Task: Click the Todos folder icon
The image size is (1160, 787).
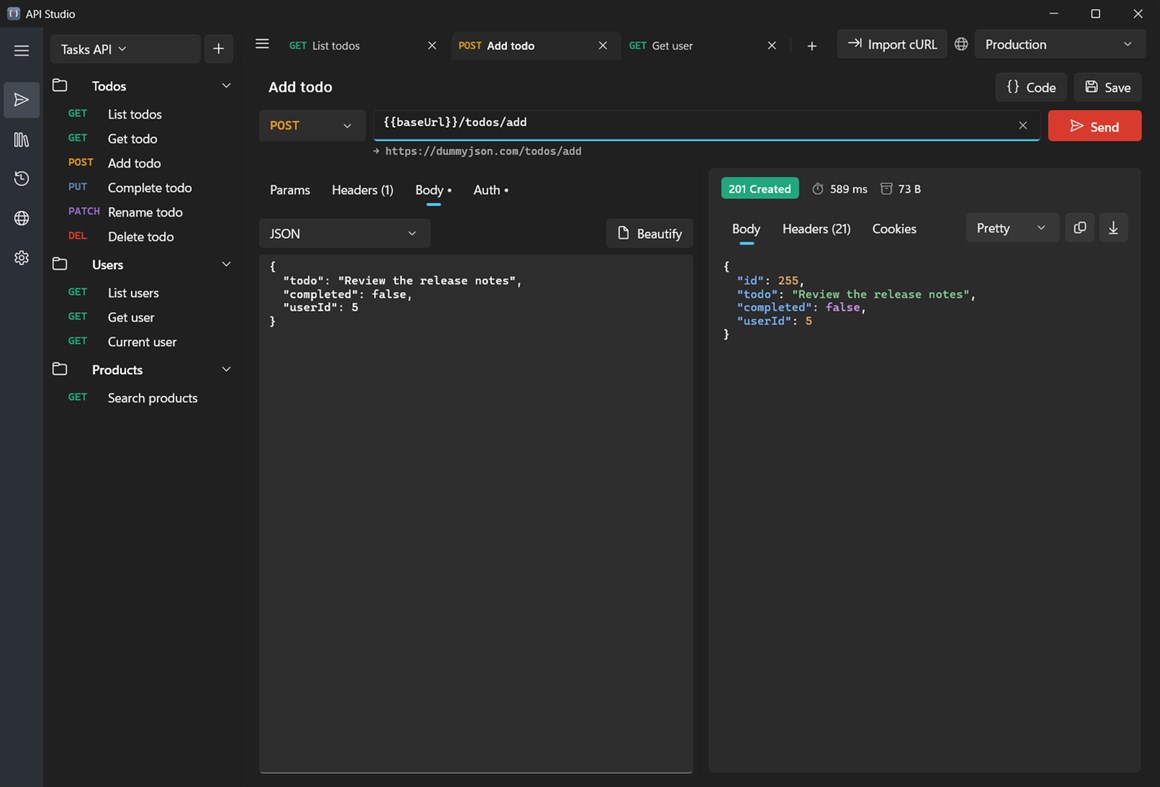Action: pyautogui.click(x=60, y=86)
